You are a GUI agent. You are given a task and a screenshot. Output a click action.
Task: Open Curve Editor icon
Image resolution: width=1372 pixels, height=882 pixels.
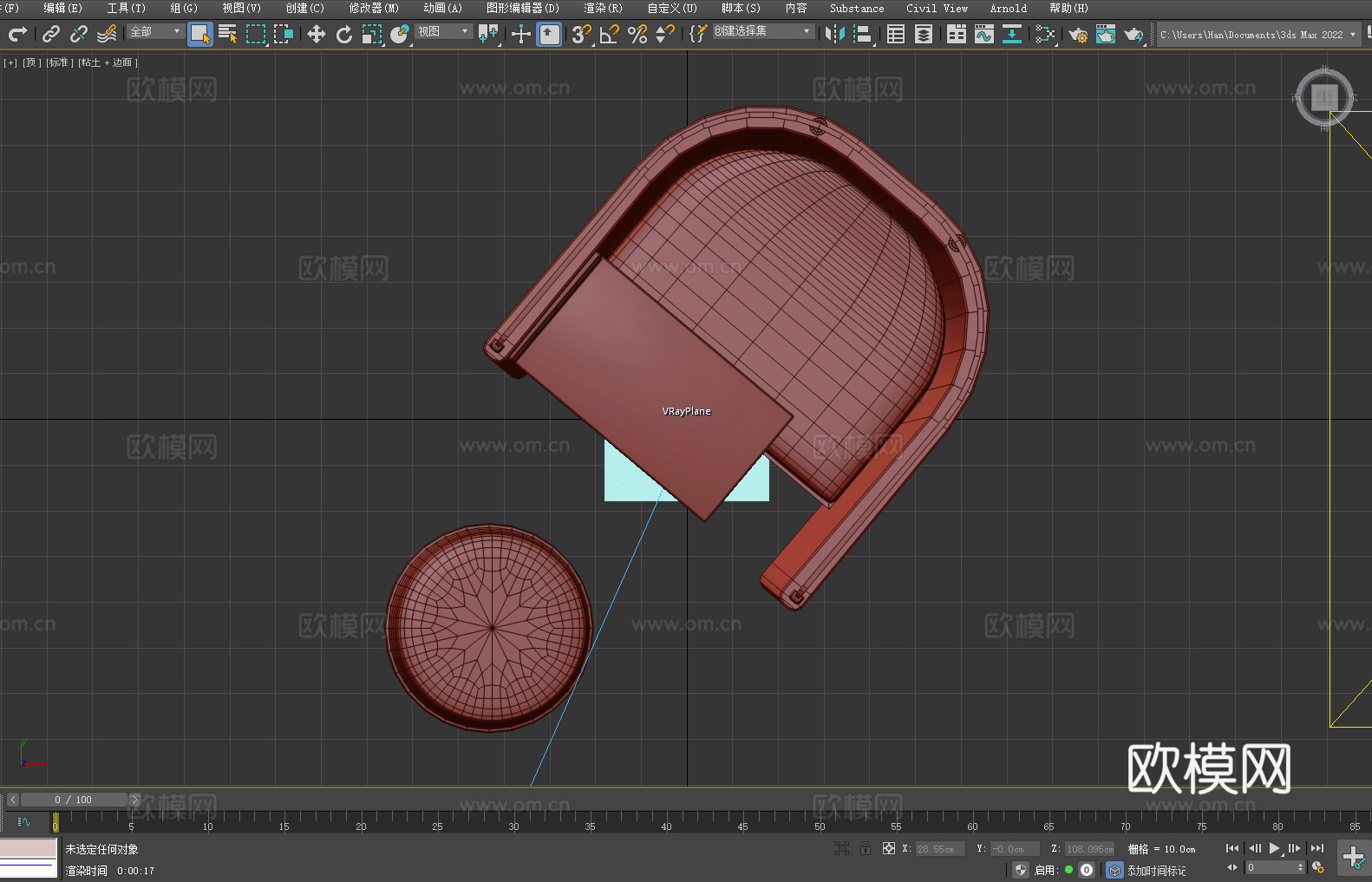(984, 34)
